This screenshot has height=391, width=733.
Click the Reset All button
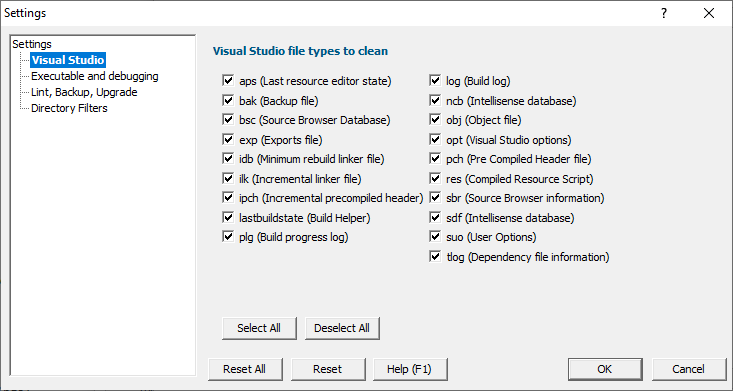[244, 369]
